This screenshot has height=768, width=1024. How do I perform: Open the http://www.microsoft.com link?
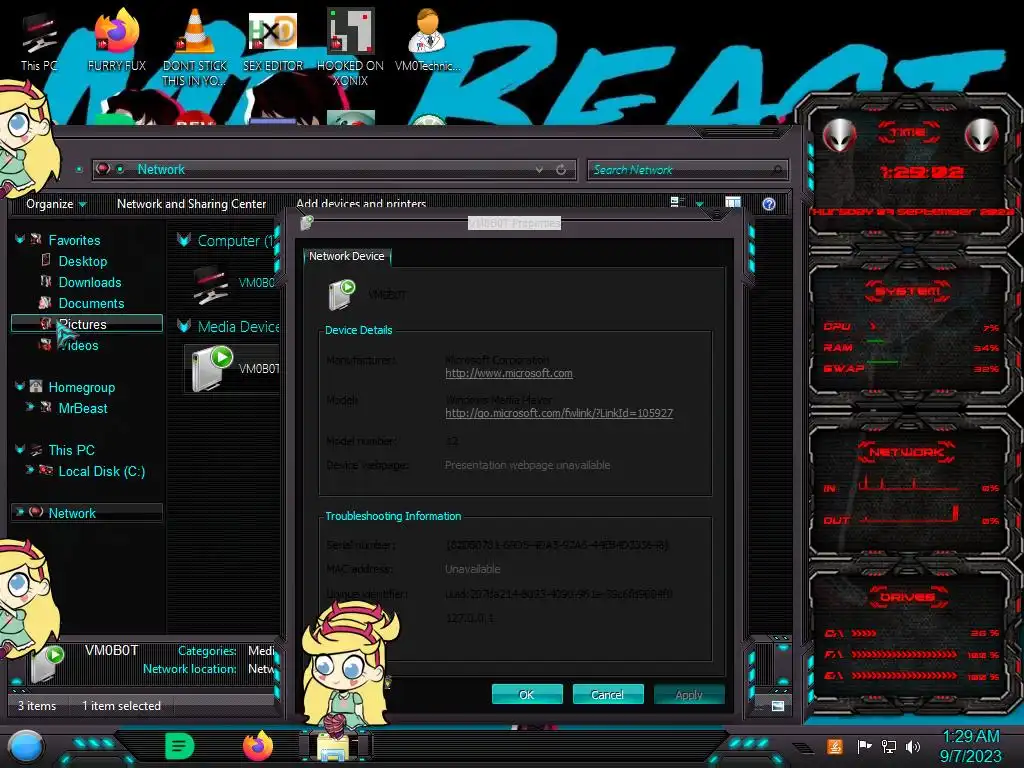(509, 374)
